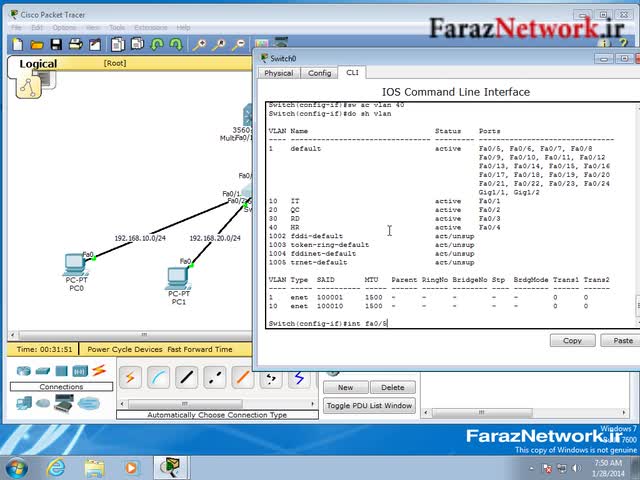Click Fast Forward Time
The height and width of the screenshot is (480, 640).
coord(200,349)
